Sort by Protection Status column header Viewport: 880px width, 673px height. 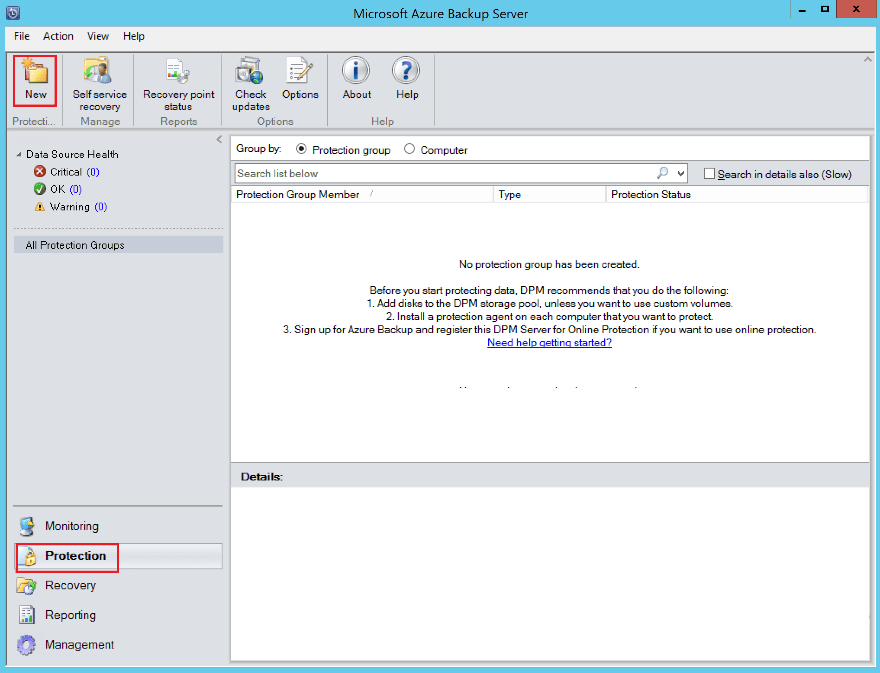pyautogui.click(x=737, y=194)
